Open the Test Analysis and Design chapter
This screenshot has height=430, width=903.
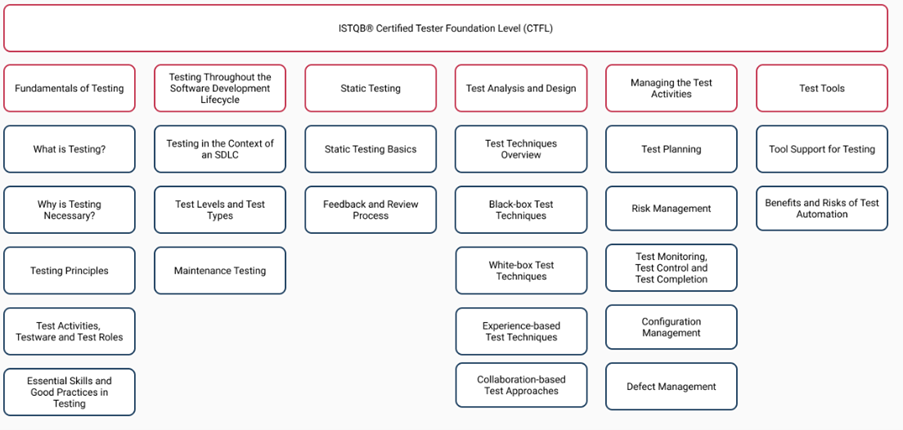click(x=521, y=88)
